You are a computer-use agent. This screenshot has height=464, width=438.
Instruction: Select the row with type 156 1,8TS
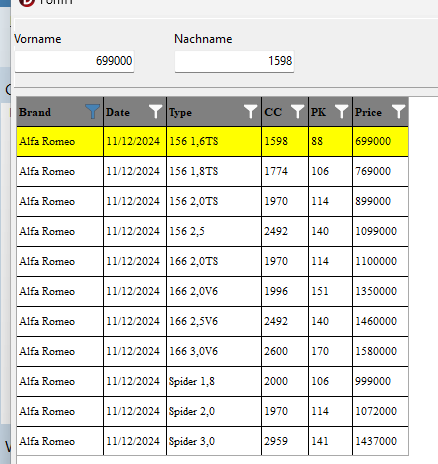[x=213, y=171]
